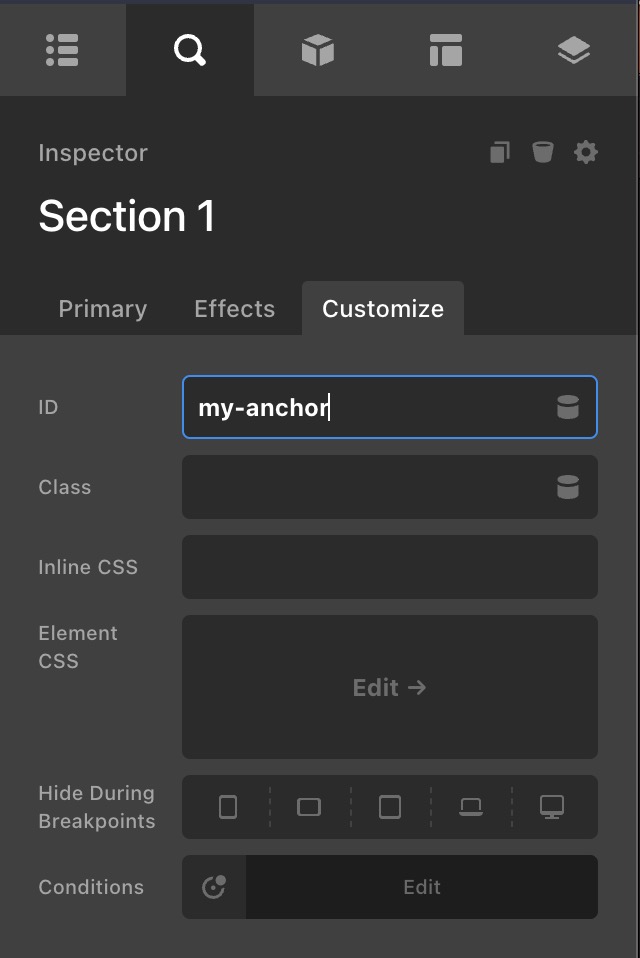This screenshot has width=640, height=958.
Task: Click the Conditions Edit button
Action: [421, 887]
